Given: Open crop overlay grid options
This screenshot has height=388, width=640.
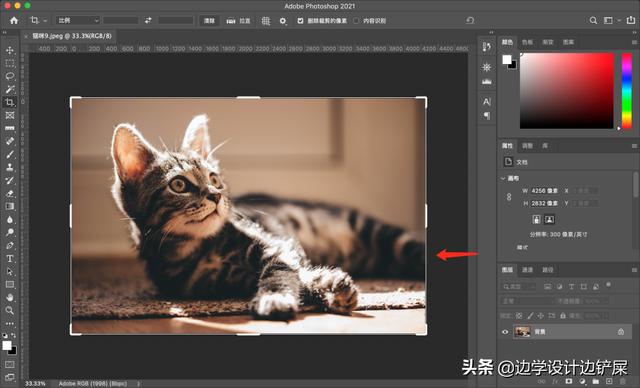Looking at the screenshot, I should pos(266,20).
